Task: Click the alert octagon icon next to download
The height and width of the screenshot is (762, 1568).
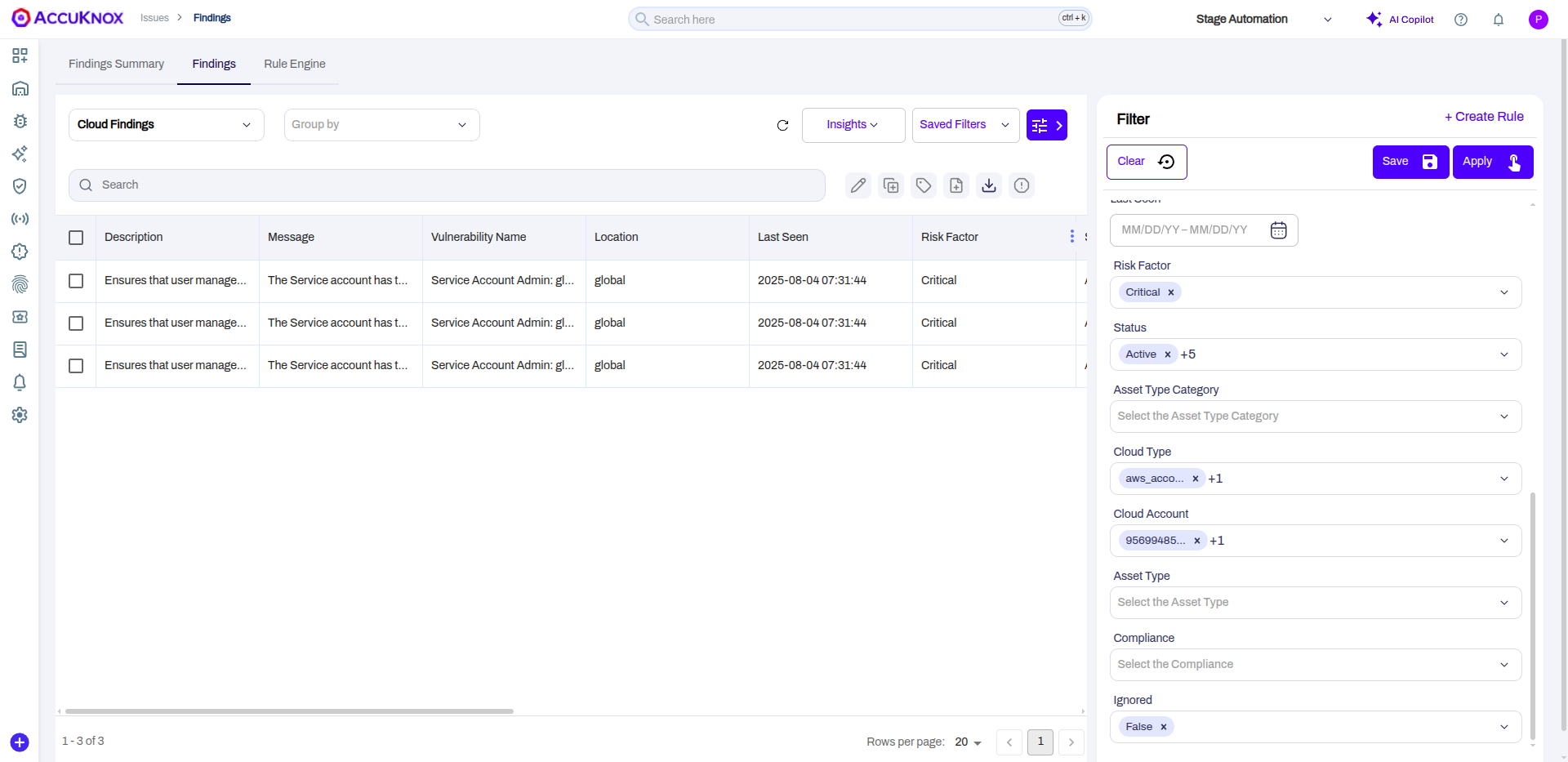Action: tap(1022, 185)
